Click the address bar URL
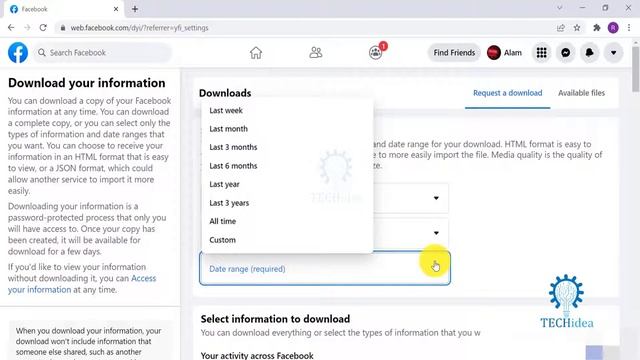 140,28
